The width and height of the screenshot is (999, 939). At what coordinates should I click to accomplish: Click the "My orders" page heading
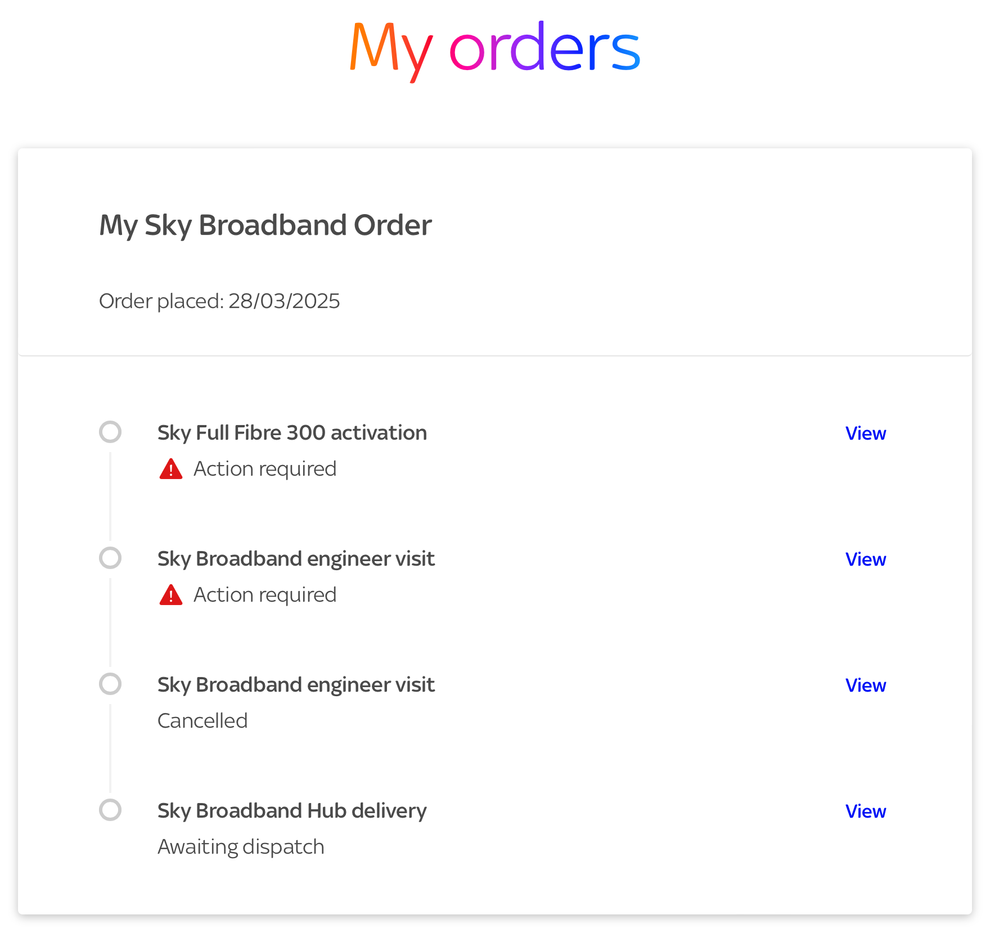point(494,48)
